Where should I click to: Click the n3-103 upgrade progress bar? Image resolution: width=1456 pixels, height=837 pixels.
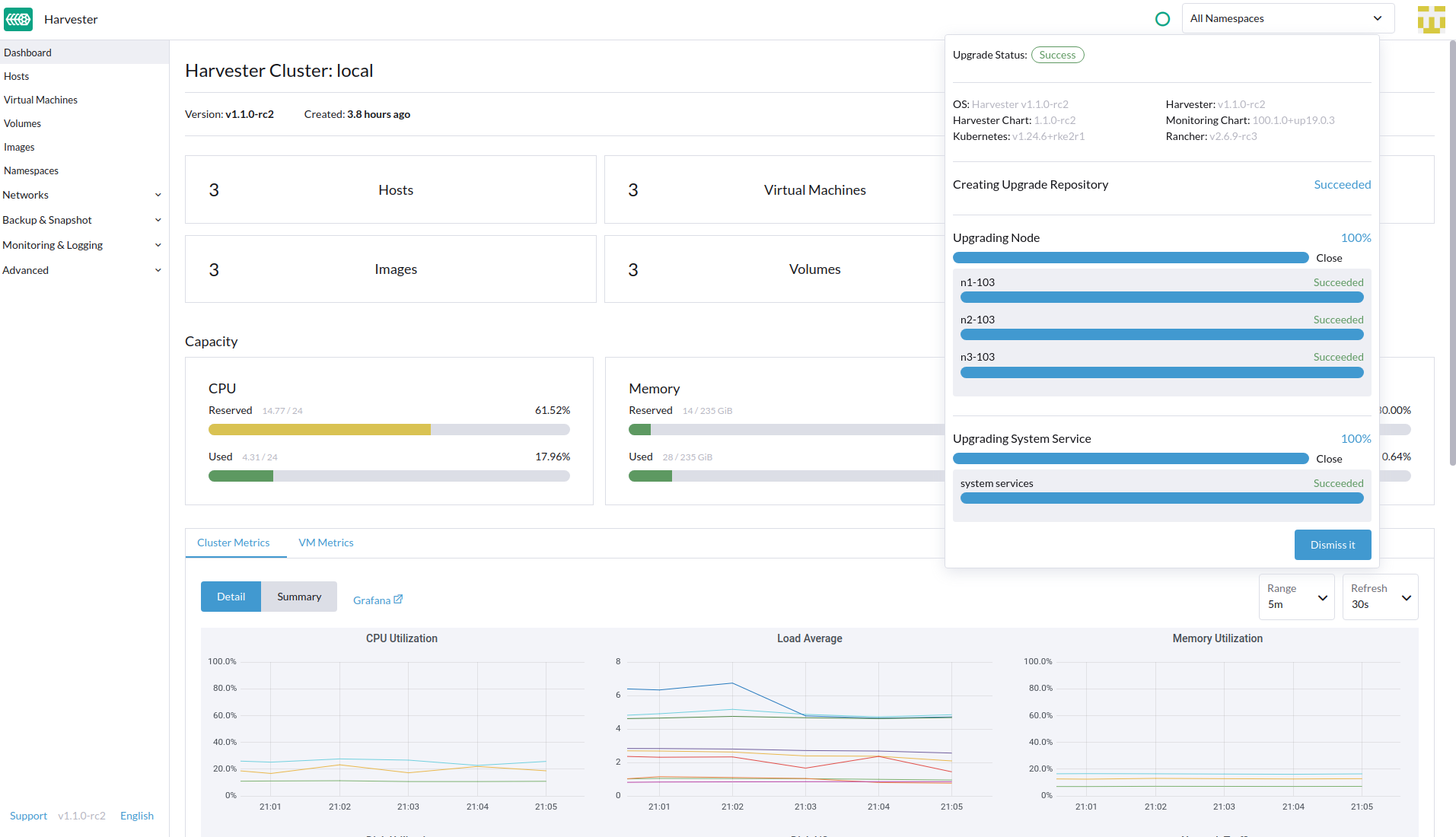pyautogui.click(x=1161, y=373)
